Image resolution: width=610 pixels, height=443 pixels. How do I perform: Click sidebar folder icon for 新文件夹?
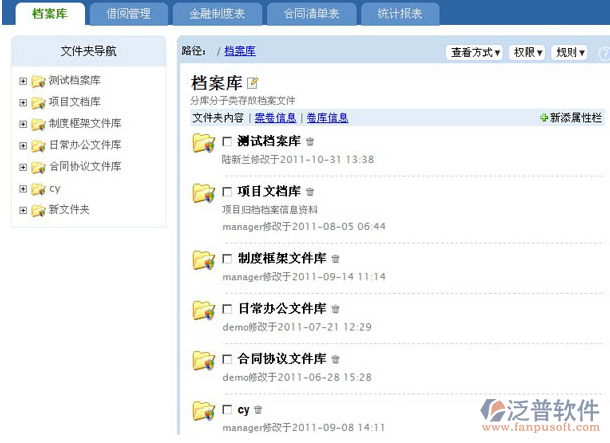pos(38,210)
